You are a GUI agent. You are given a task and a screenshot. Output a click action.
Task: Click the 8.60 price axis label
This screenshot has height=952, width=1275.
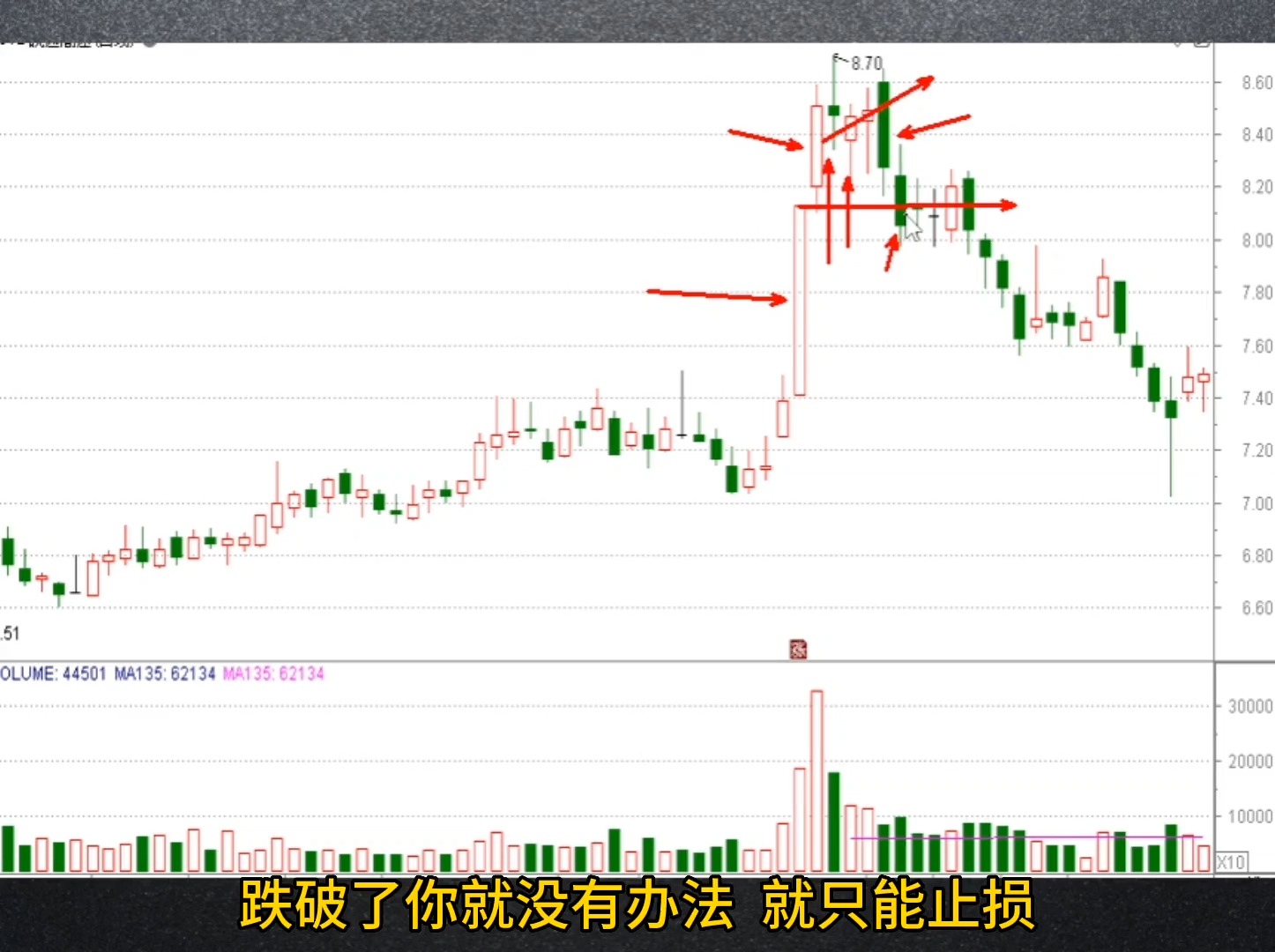pyautogui.click(x=1257, y=83)
